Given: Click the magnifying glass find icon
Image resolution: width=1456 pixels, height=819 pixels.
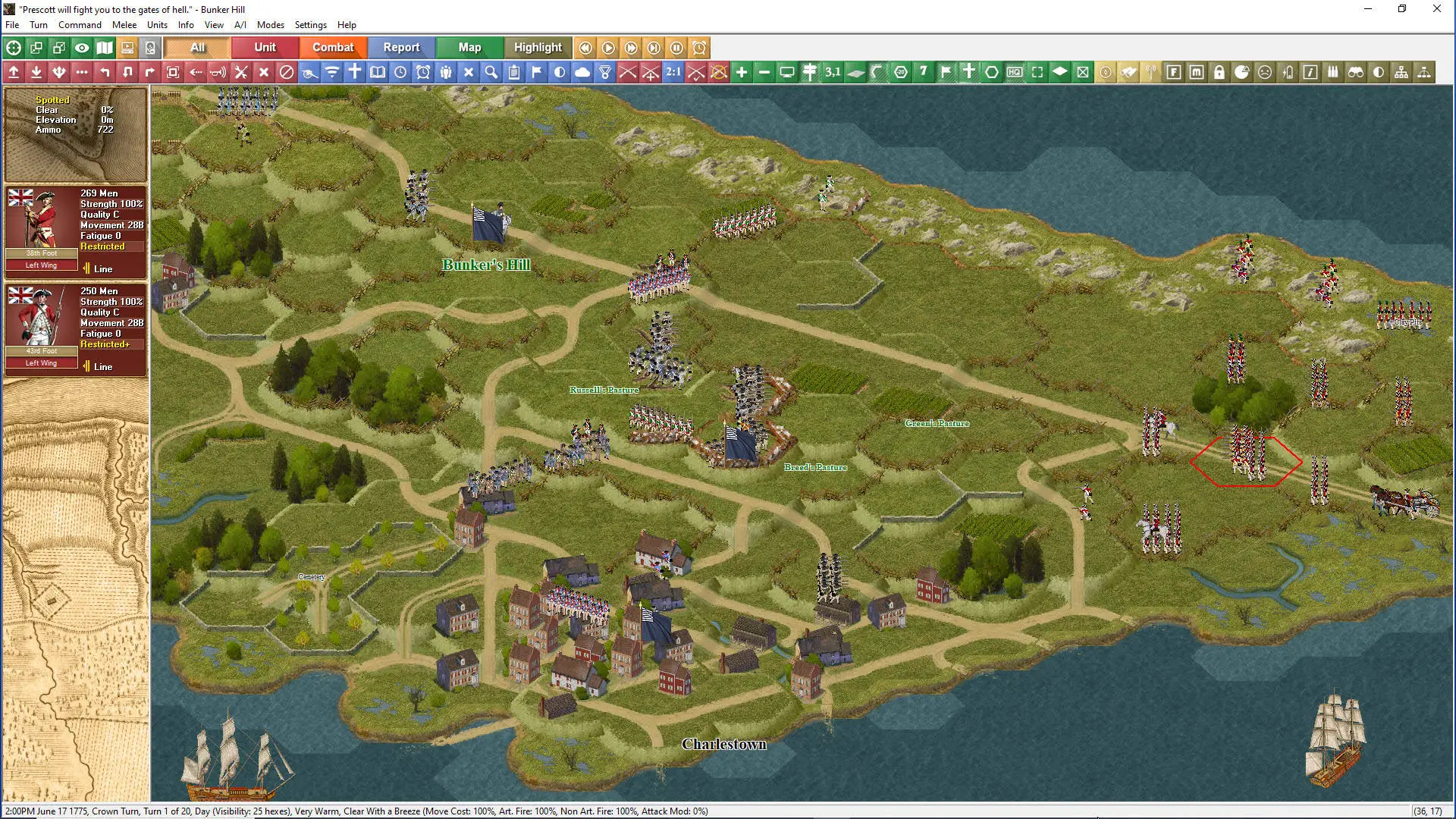Looking at the screenshot, I should [491, 72].
